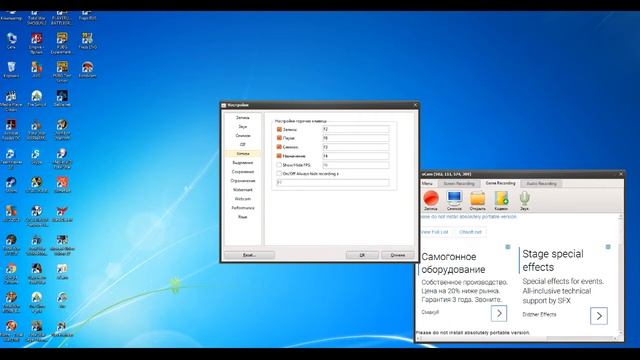
Task: Click the Always hide recording hotkey field
Action: pos(333,182)
